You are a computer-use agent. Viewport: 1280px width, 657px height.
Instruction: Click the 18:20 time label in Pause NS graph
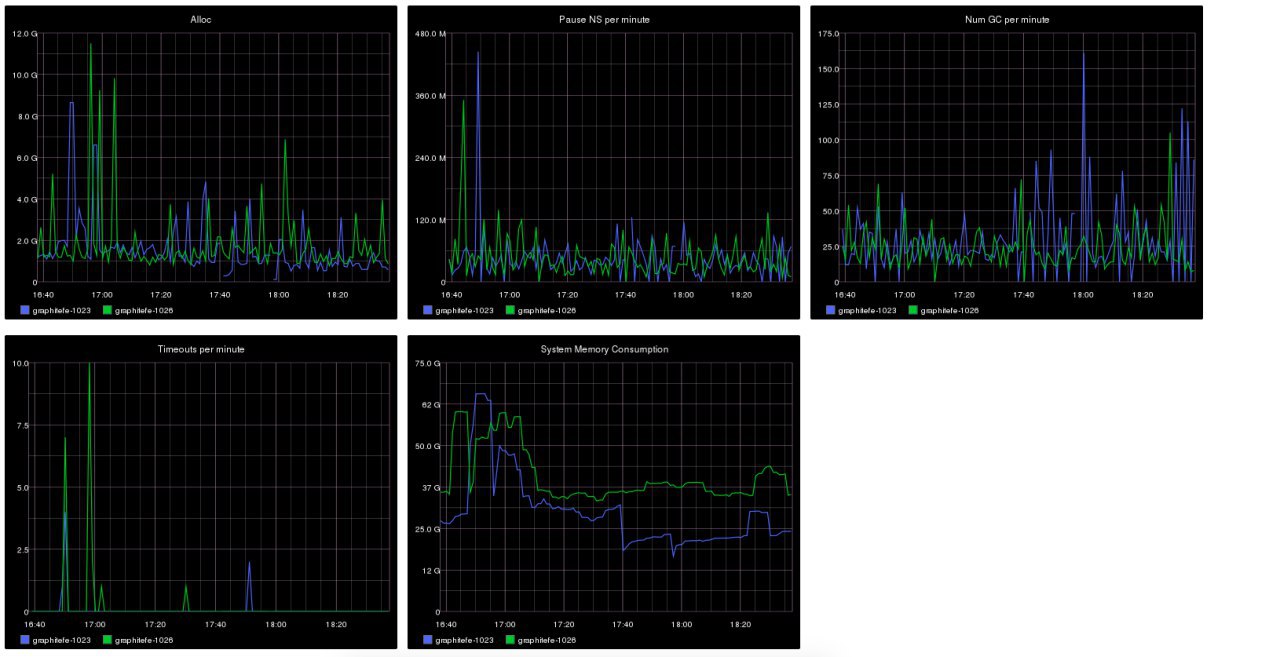[741, 295]
